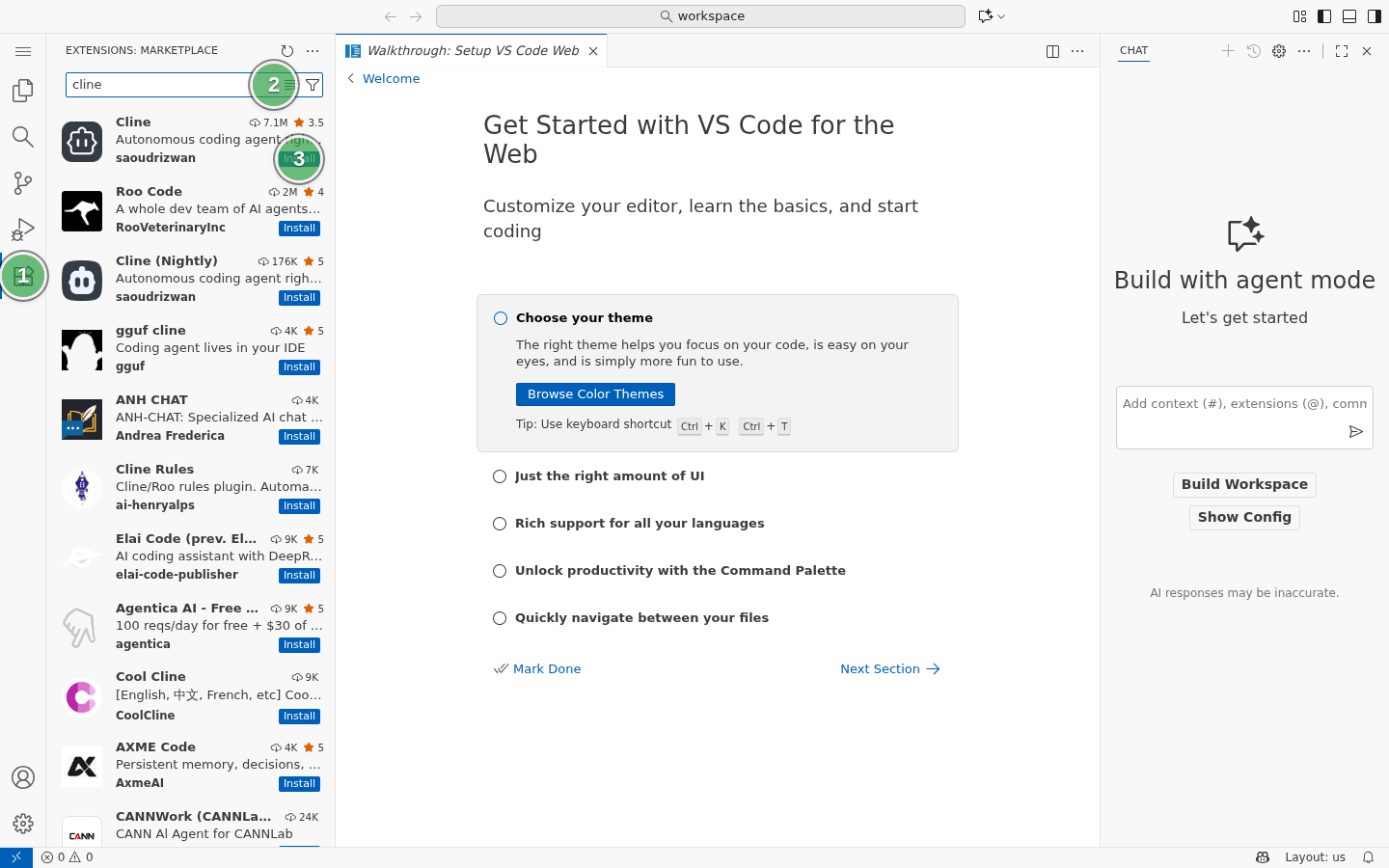This screenshot has width=1389, height=868.
Task: Open Layout: us in status bar
Action: tap(1315, 857)
